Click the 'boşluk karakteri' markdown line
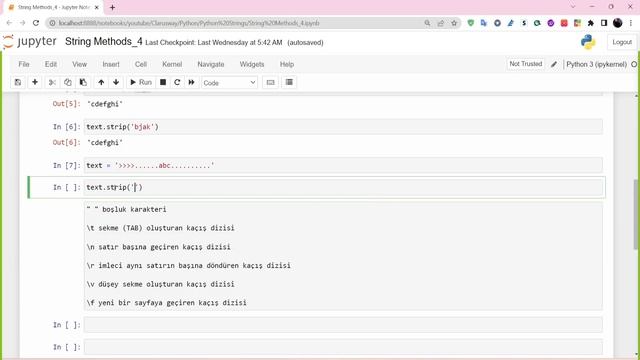The width and height of the screenshot is (640, 360). pos(126,209)
